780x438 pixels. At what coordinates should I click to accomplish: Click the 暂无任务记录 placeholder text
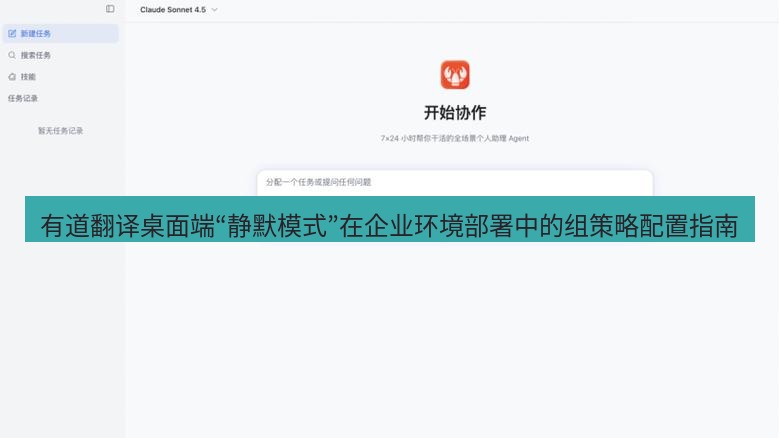coord(61,130)
